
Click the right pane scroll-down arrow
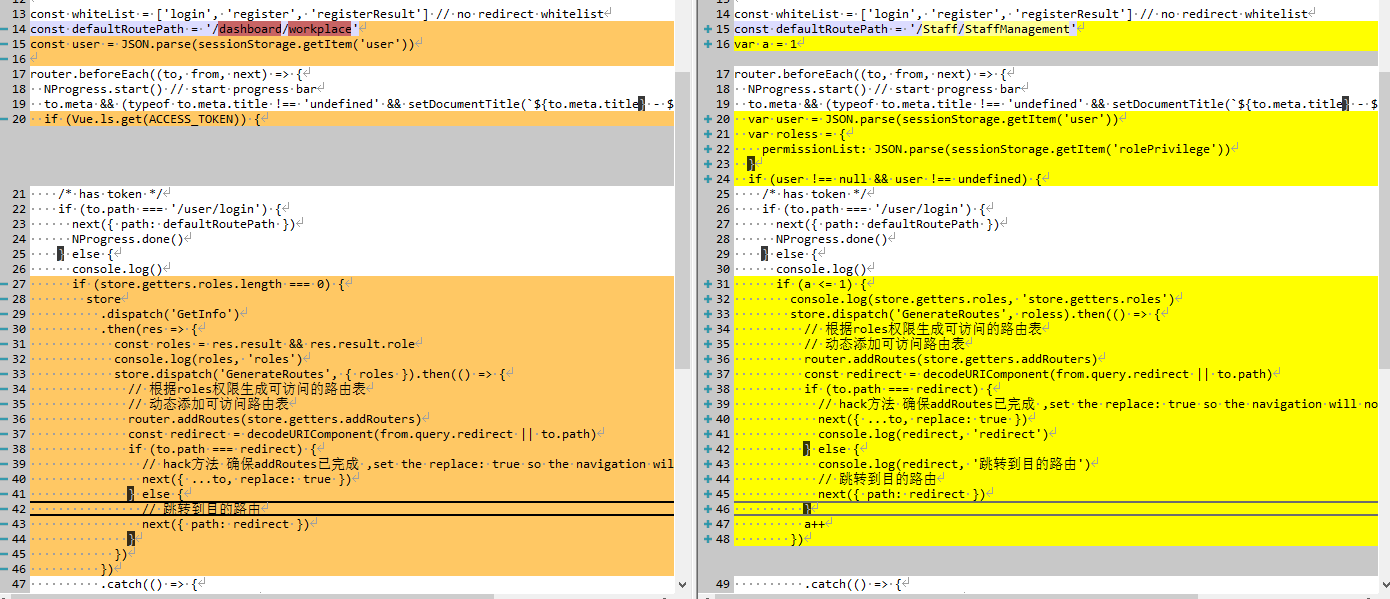tap(1383, 584)
